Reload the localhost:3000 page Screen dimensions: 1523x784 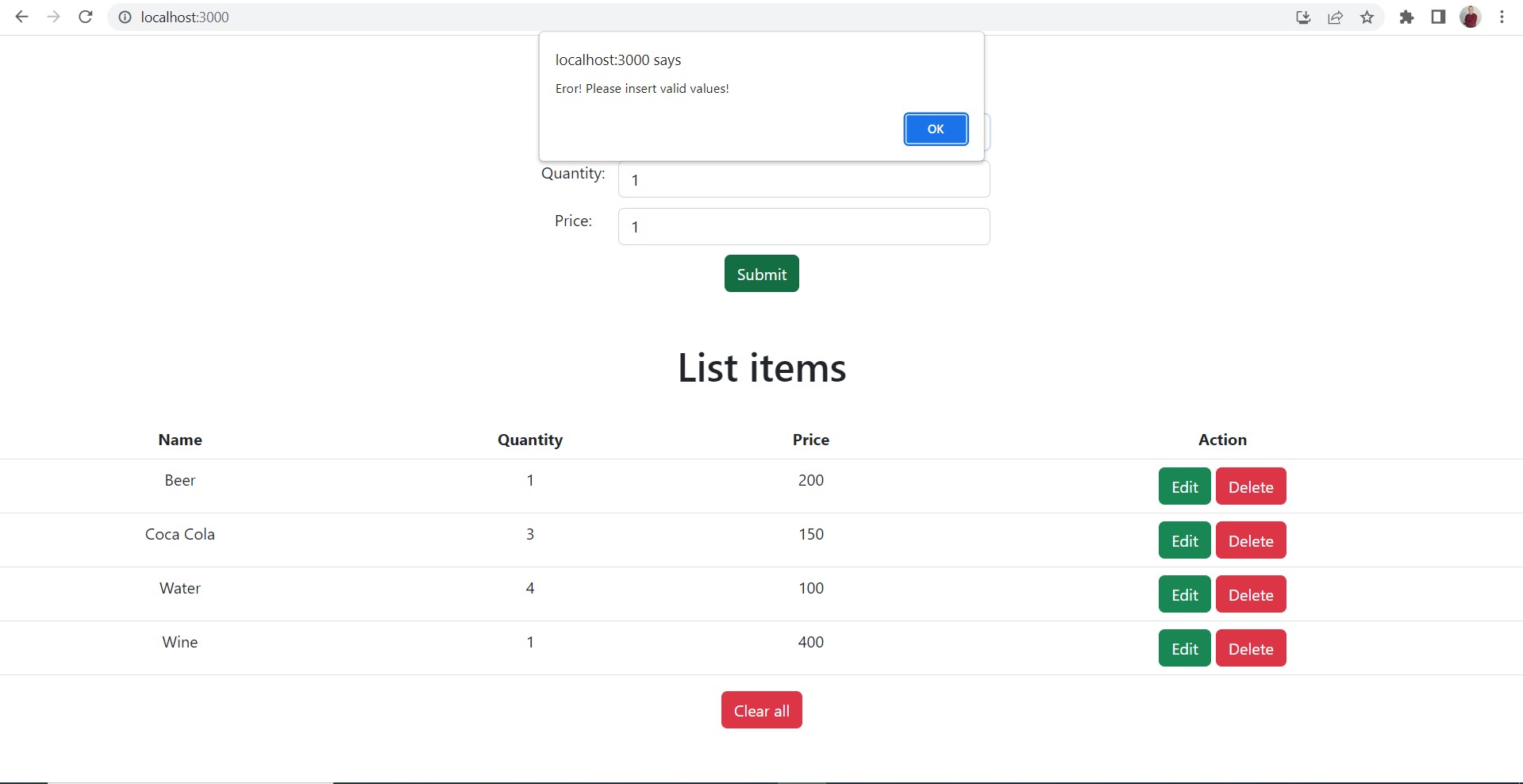[x=85, y=17]
